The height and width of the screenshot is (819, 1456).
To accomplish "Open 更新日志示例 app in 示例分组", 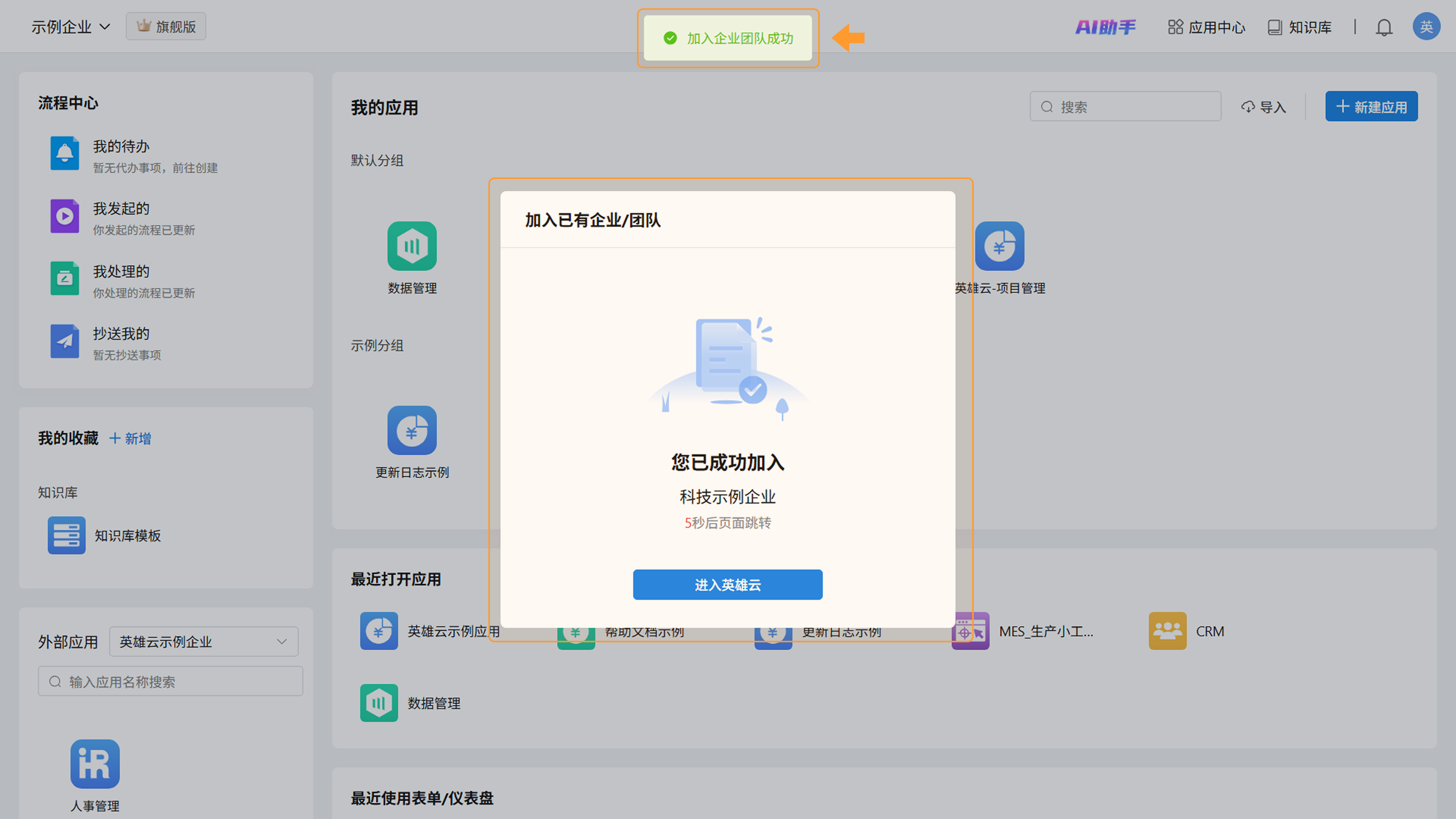I will 412,431.
